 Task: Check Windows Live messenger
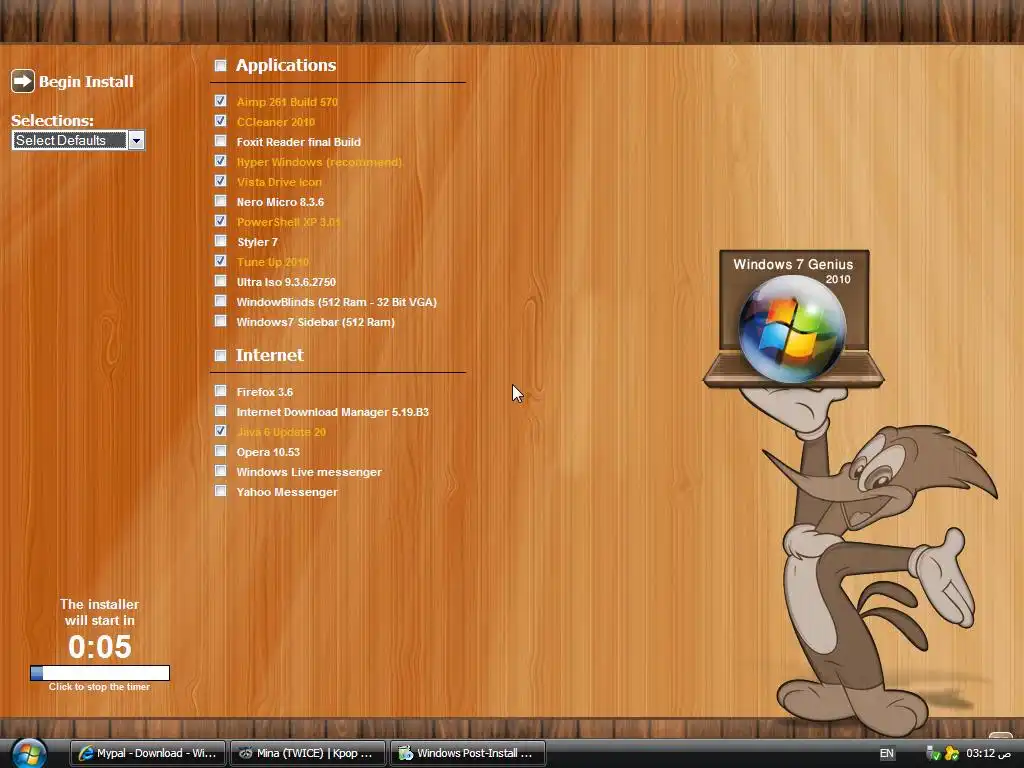pyautogui.click(x=221, y=471)
